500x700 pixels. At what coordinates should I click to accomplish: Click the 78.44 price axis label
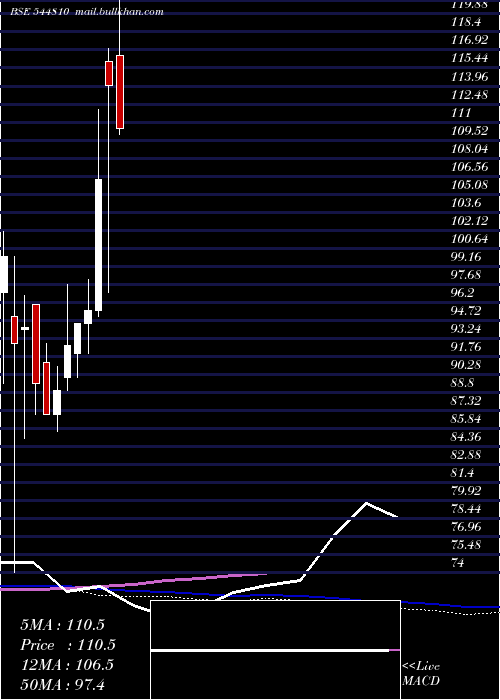(x=466, y=509)
